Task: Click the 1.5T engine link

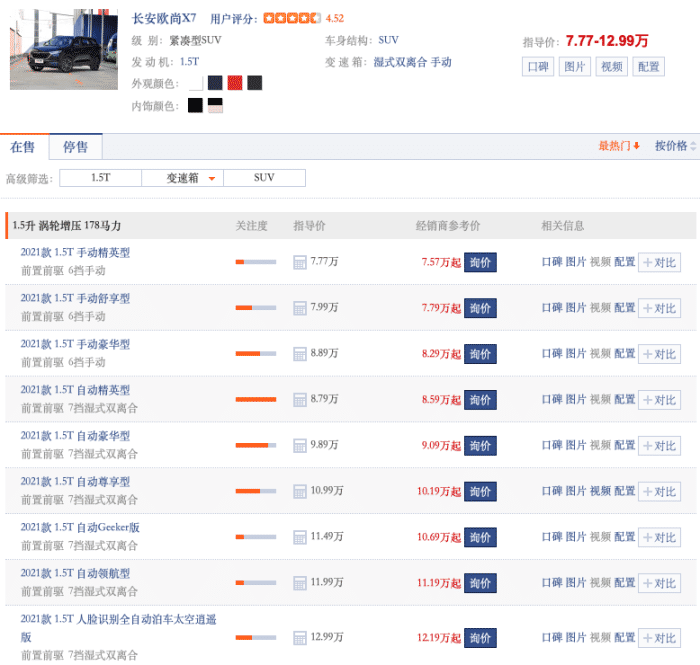Action: point(189,62)
